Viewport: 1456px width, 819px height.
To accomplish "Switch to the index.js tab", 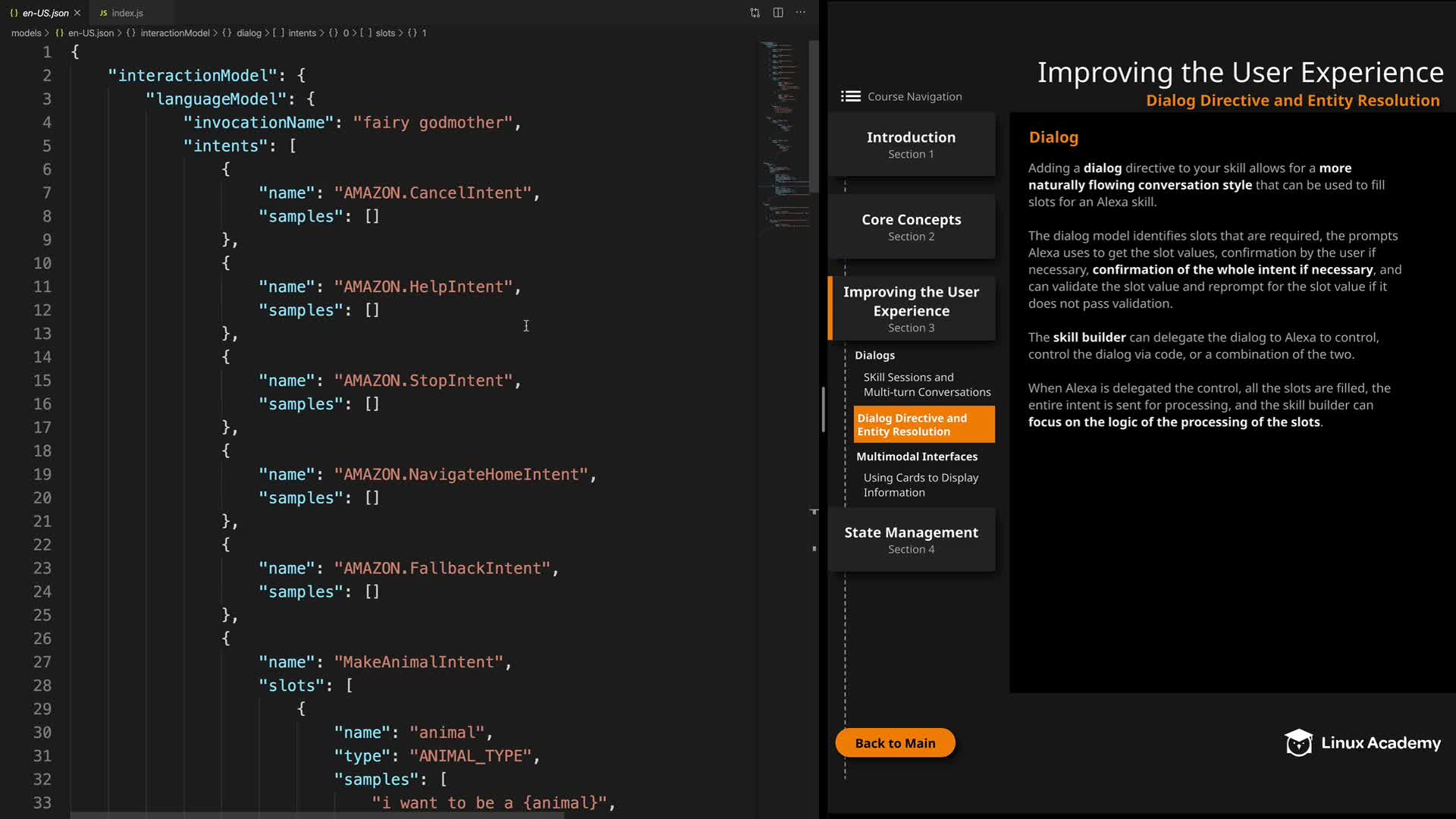I will point(127,13).
